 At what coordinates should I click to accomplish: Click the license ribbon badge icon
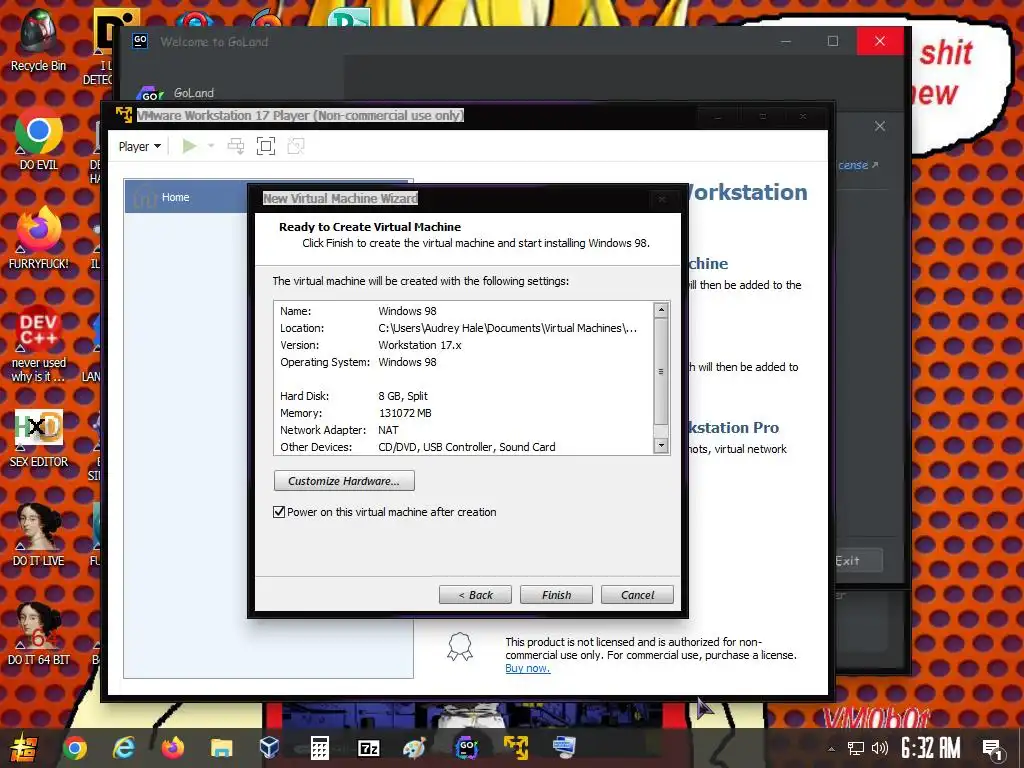point(460,647)
